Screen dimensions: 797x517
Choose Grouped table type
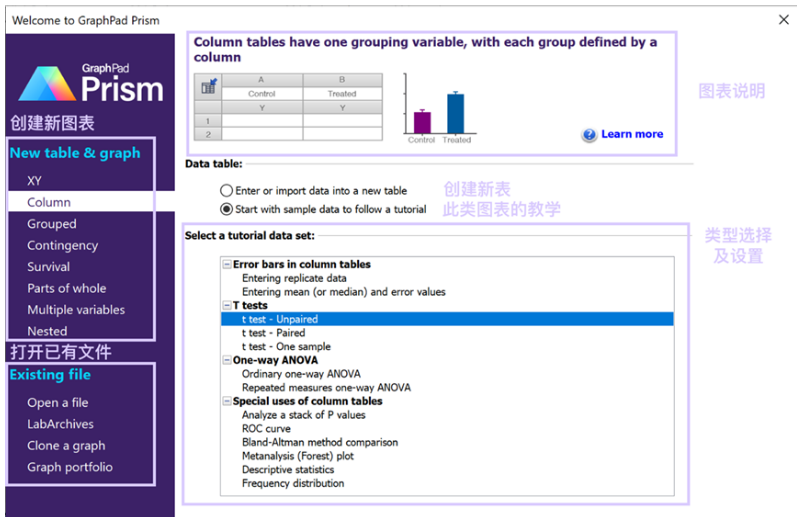[x=52, y=224]
